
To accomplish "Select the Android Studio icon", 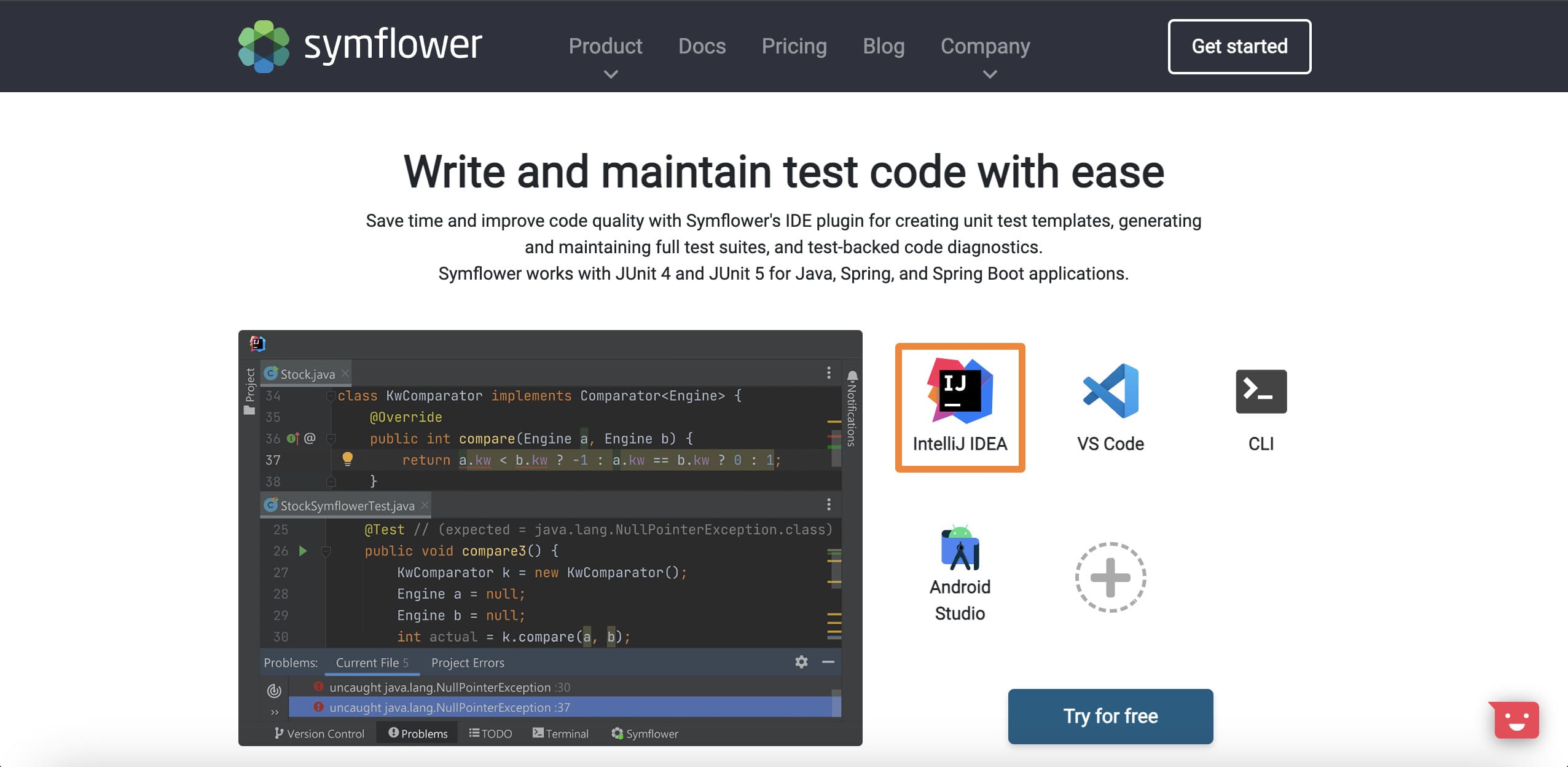I will pyautogui.click(x=960, y=548).
